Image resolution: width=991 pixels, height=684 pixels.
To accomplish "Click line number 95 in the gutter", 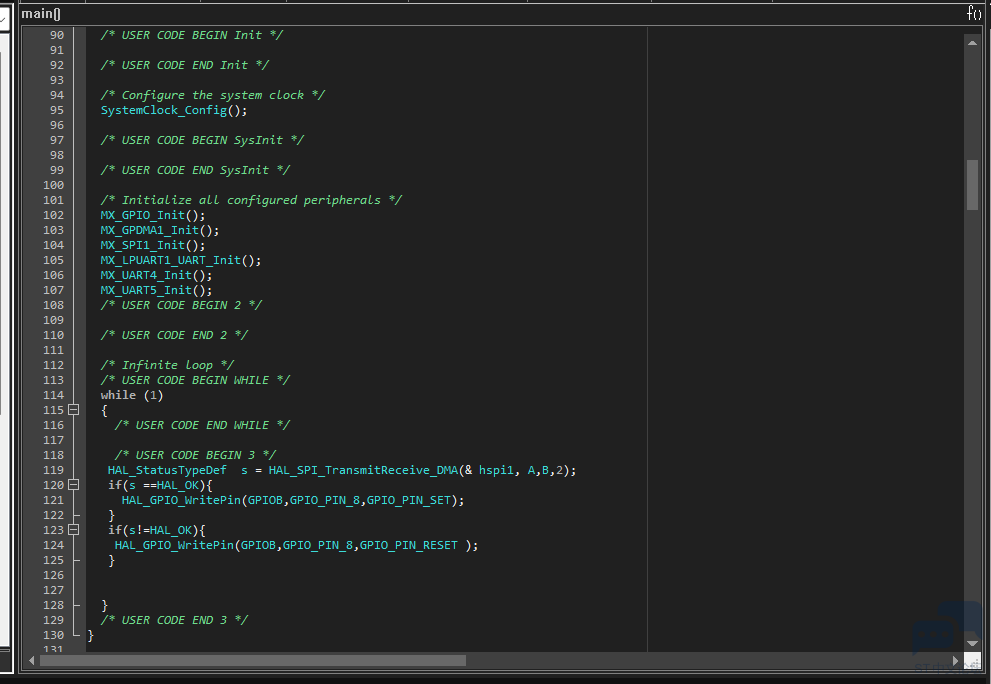I will pyautogui.click(x=57, y=110).
